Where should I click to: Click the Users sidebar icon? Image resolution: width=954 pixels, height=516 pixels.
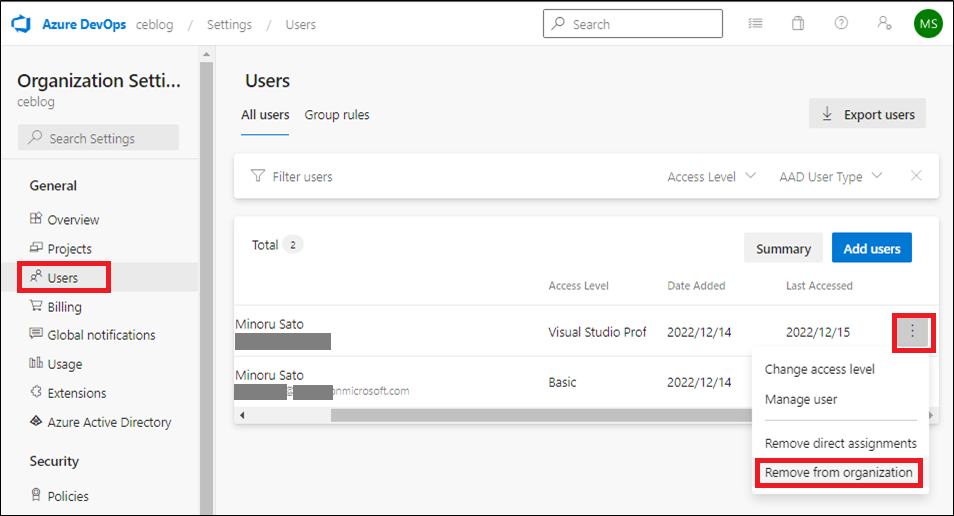(x=36, y=277)
